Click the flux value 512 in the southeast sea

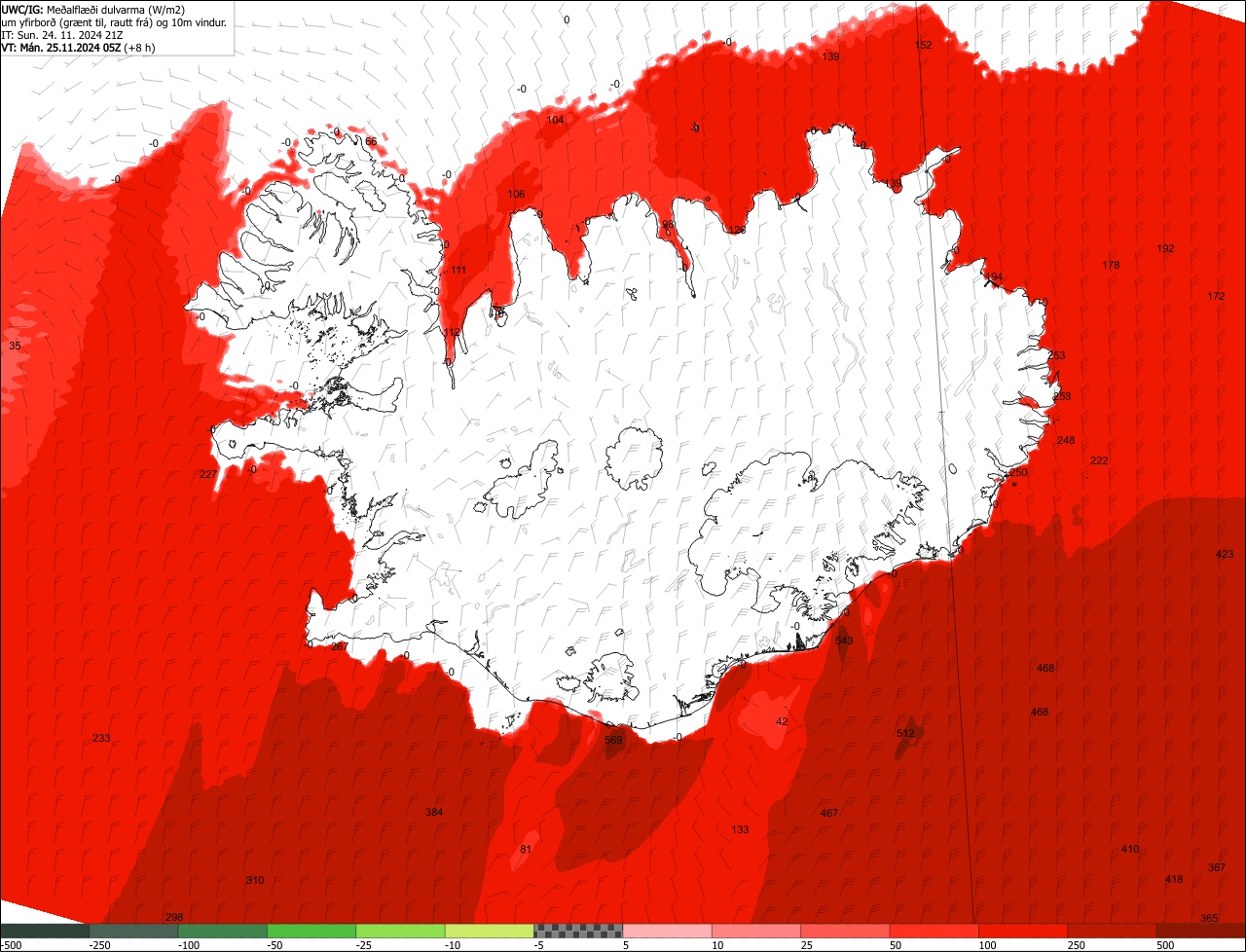tap(905, 733)
